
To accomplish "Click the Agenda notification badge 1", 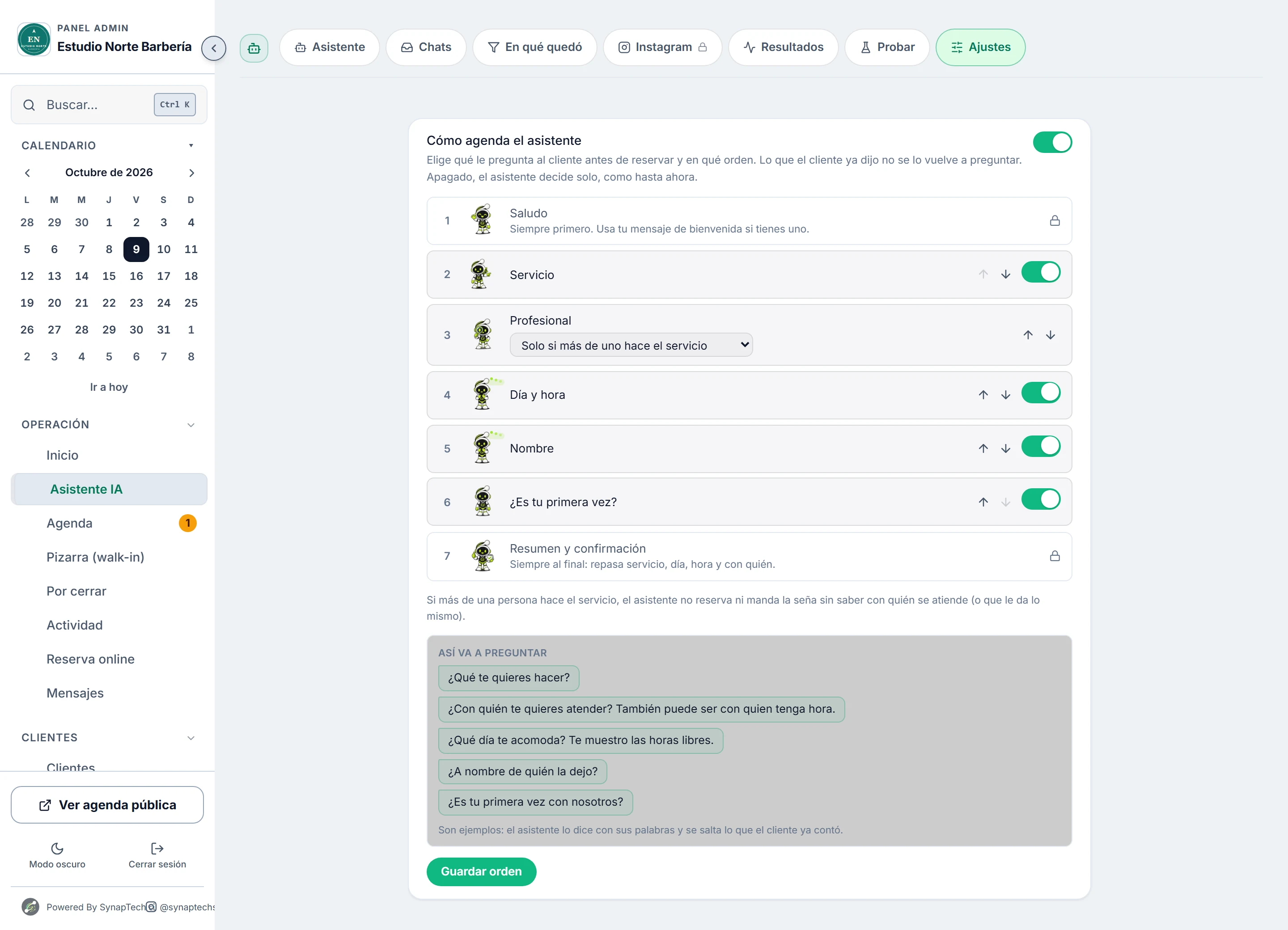I will (188, 524).
